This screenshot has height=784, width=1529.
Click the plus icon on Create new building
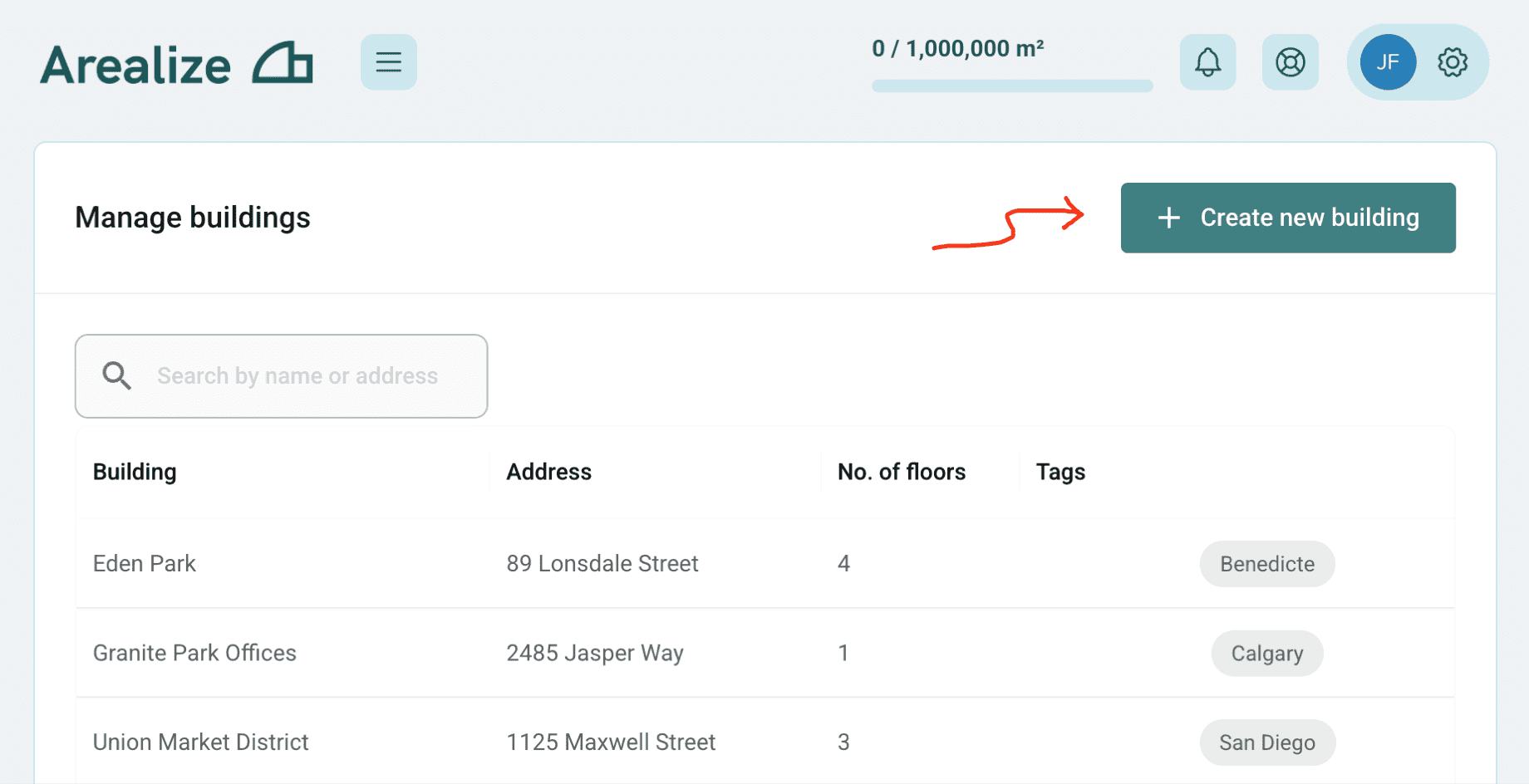[1168, 218]
